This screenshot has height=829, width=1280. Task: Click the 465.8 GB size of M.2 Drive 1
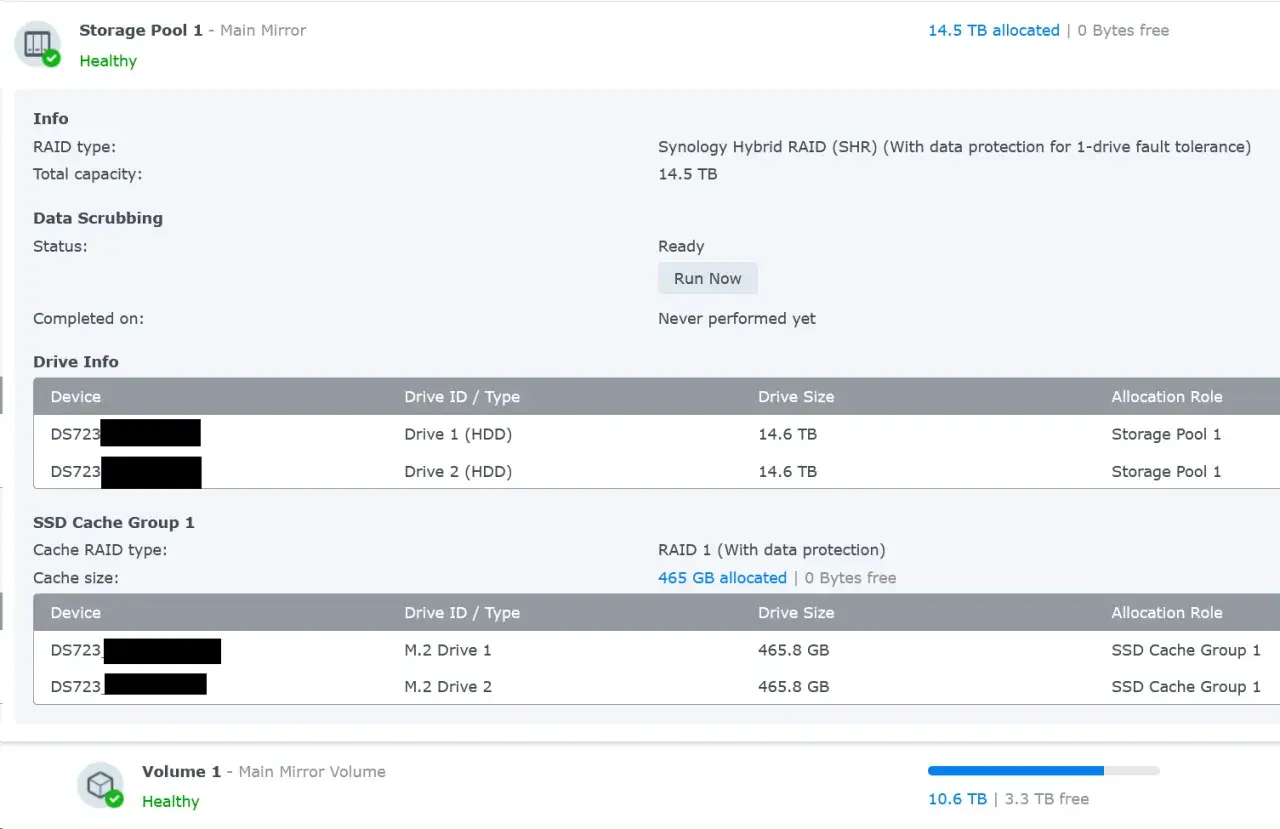point(793,650)
